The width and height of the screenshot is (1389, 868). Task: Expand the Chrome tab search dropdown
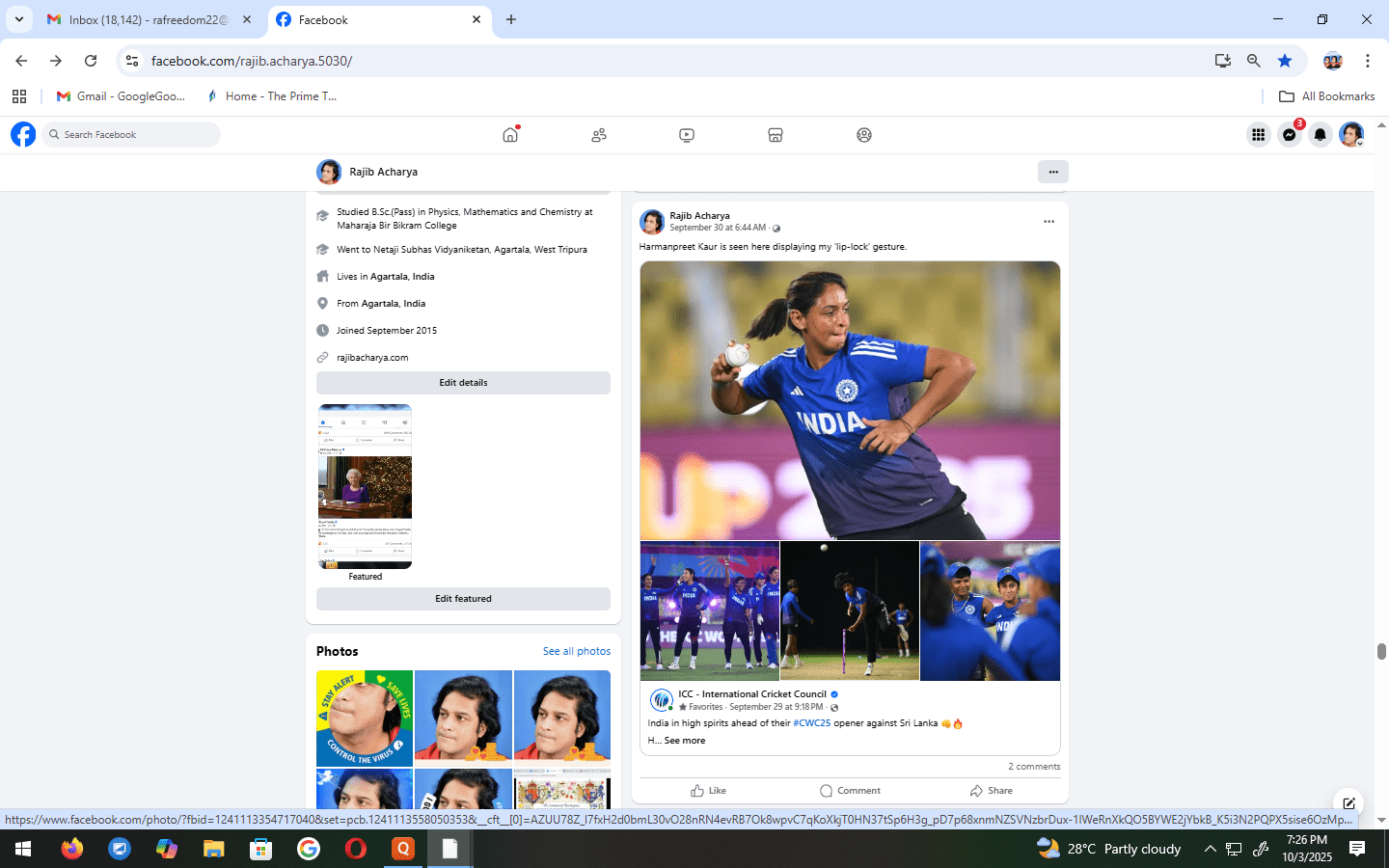point(19,19)
